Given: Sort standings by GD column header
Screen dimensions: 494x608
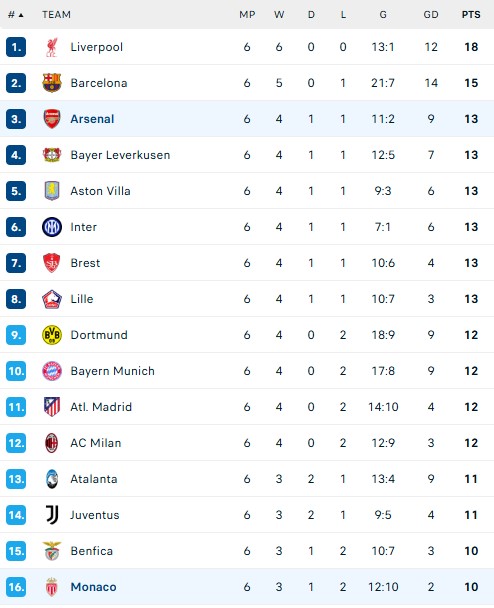Looking at the screenshot, I should (431, 15).
